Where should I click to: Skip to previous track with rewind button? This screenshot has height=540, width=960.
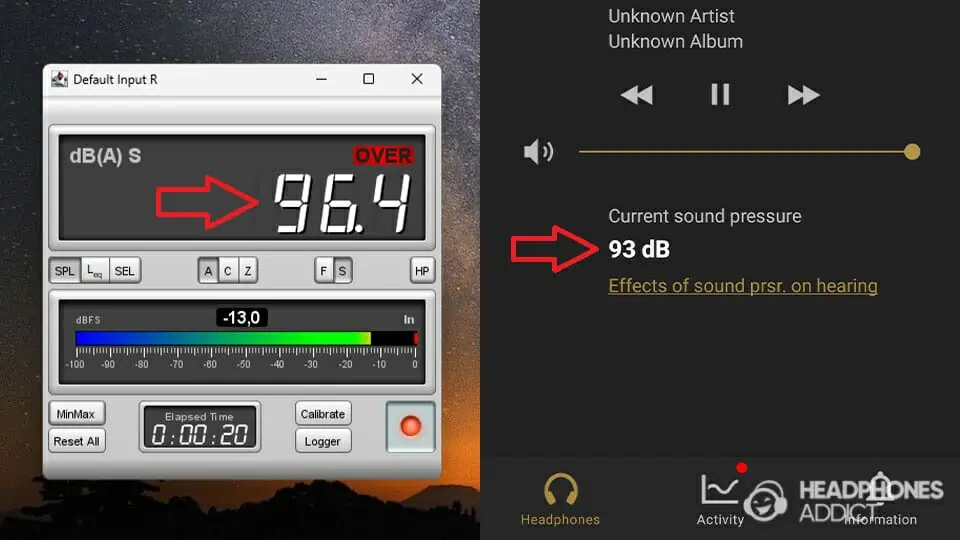click(637, 95)
